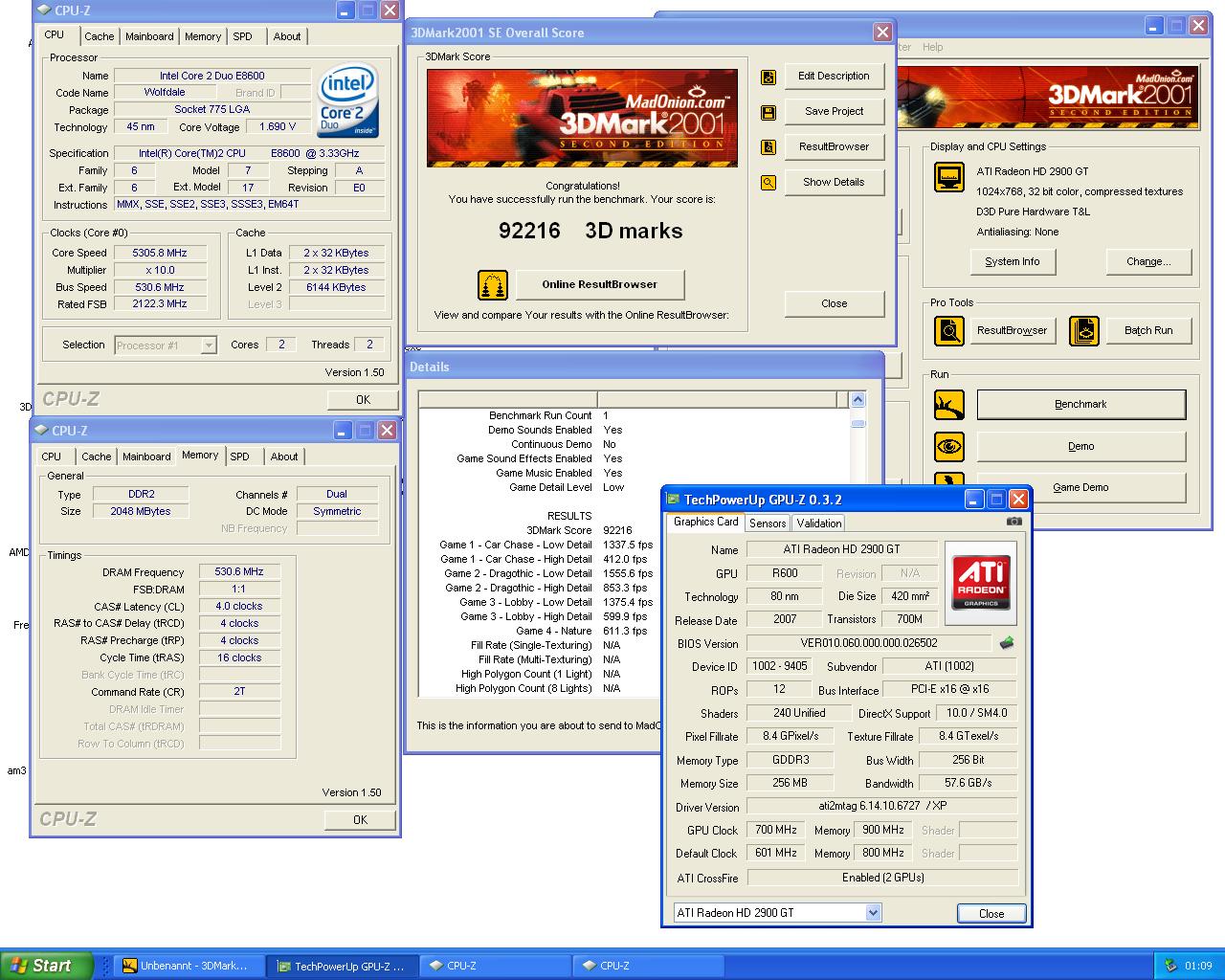The height and width of the screenshot is (980, 1225).
Task: Click the 92216 3D marks score text
Action: click(x=590, y=231)
